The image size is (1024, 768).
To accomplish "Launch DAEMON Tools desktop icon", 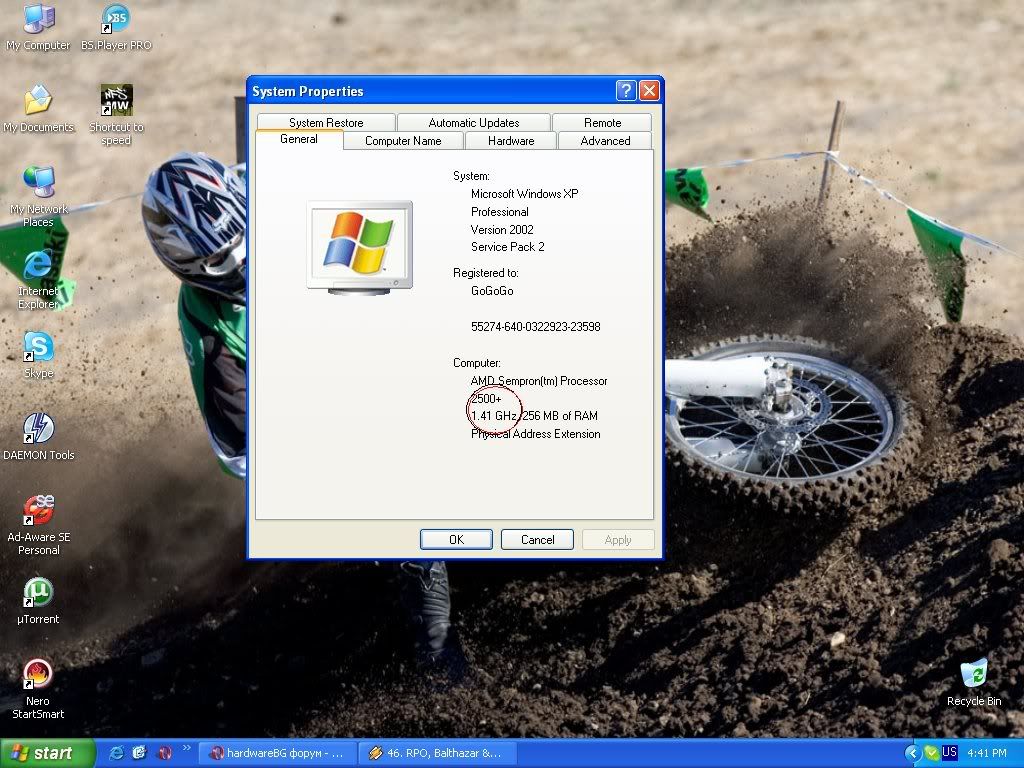I will [x=38, y=428].
